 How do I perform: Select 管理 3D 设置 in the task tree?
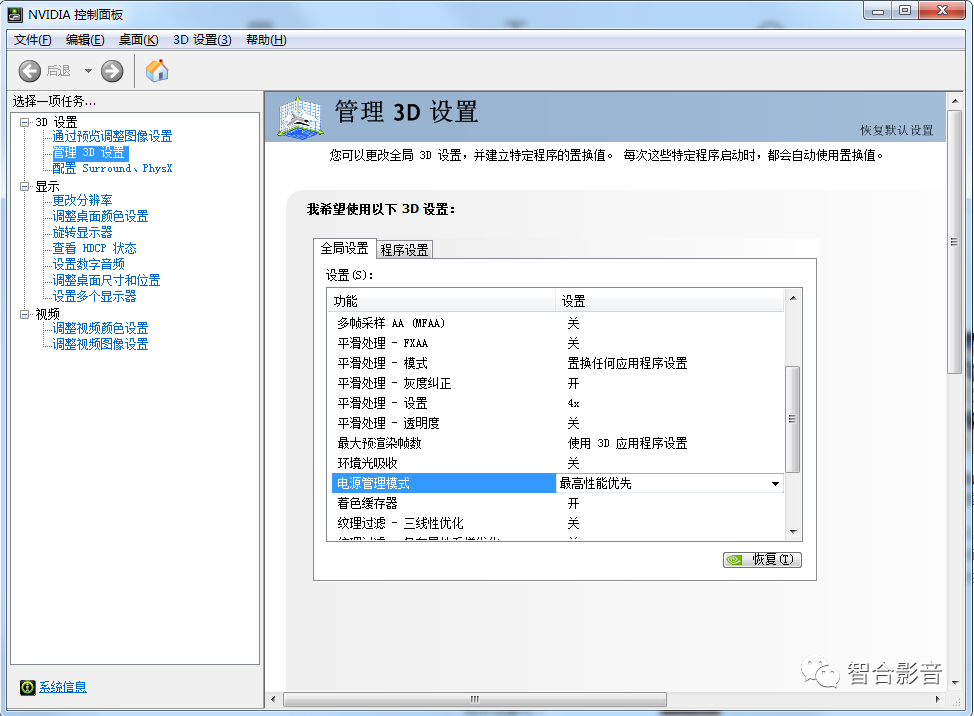[89, 152]
